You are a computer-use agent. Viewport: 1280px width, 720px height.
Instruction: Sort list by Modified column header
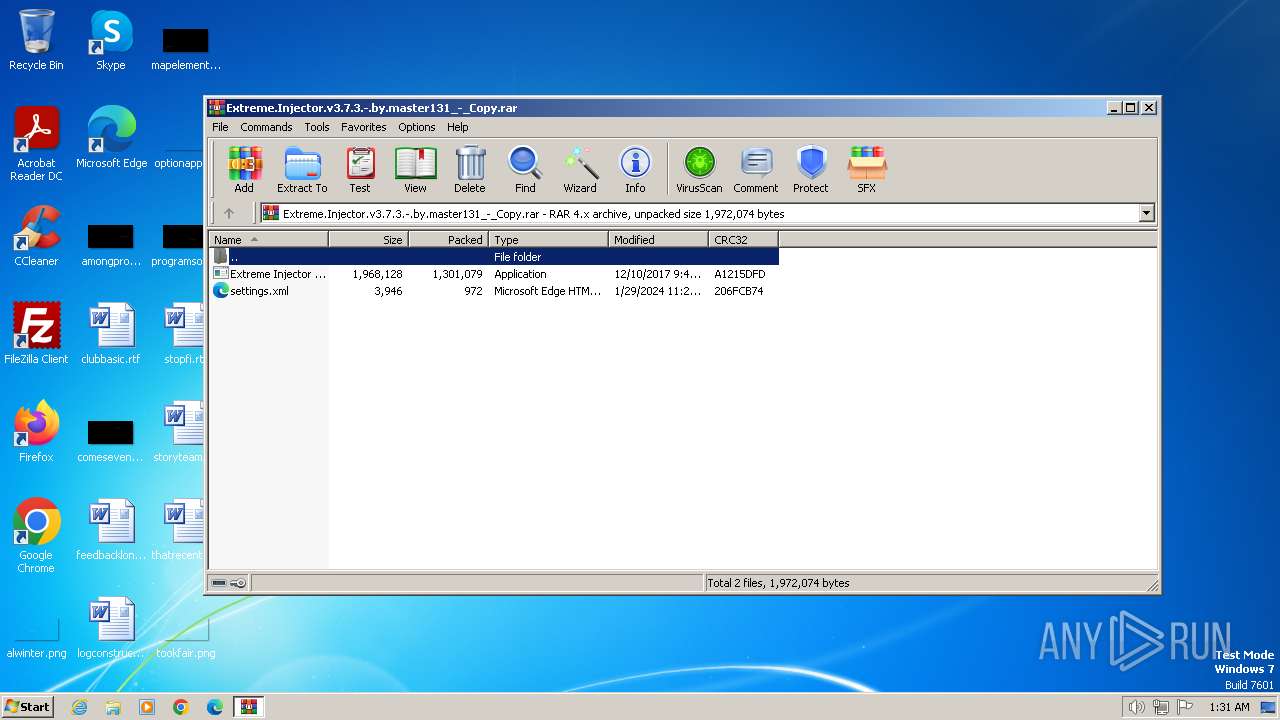pos(658,240)
